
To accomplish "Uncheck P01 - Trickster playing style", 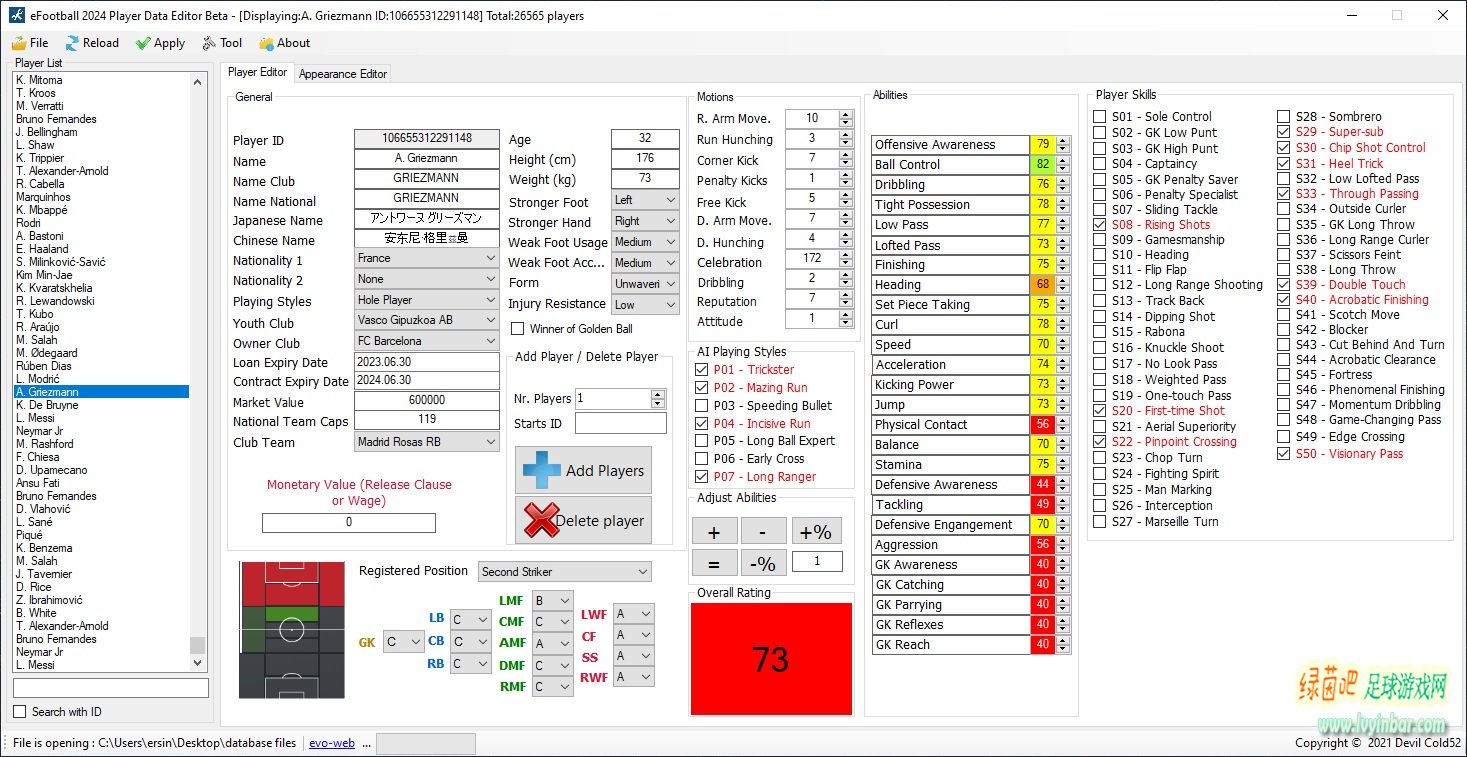I will tap(701, 370).
